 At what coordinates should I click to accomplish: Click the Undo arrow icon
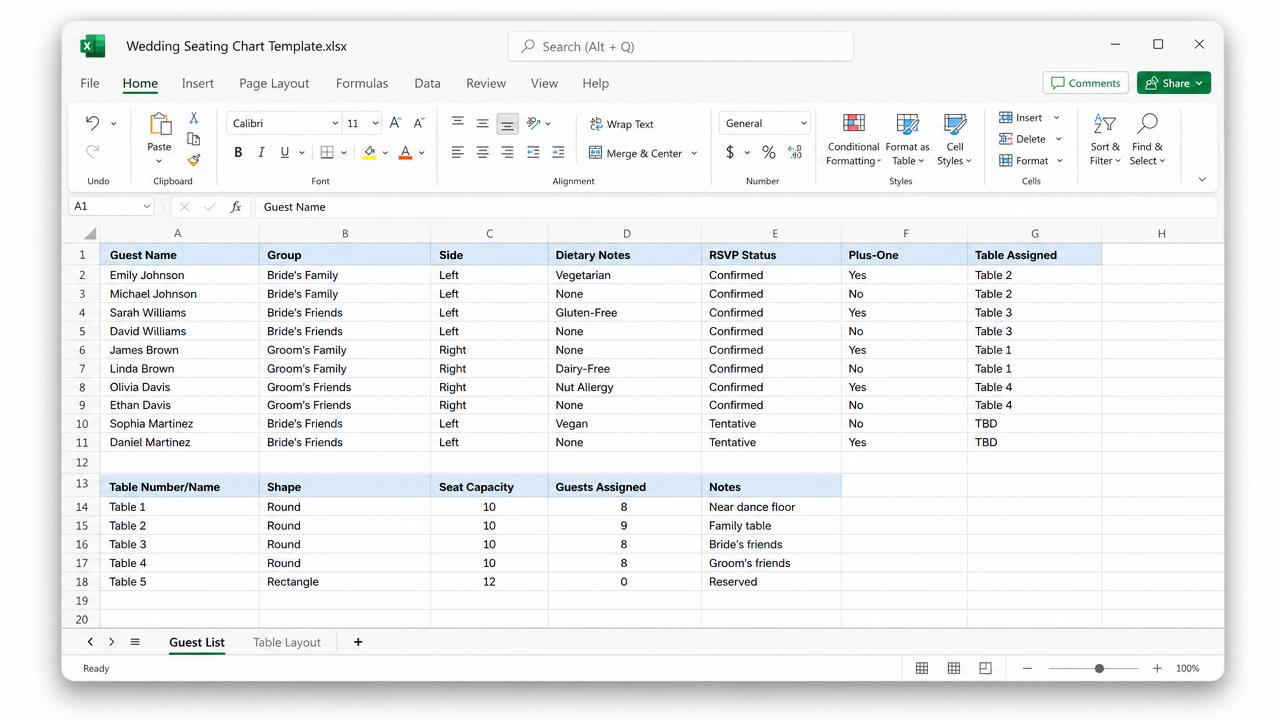pos(93,123)
